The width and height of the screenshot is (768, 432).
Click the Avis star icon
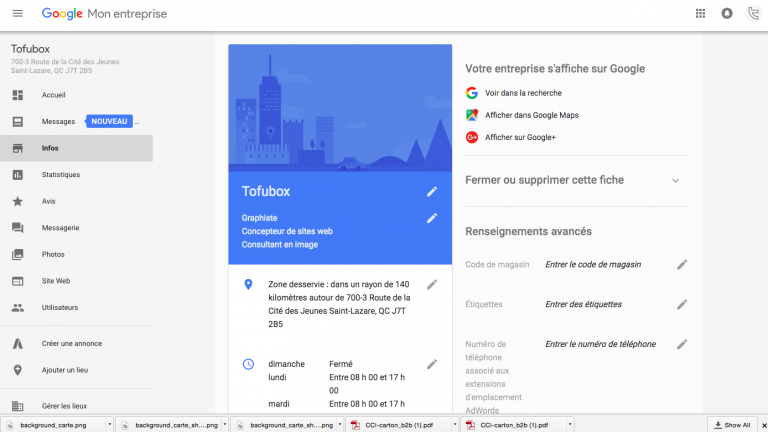pos(18,201)
